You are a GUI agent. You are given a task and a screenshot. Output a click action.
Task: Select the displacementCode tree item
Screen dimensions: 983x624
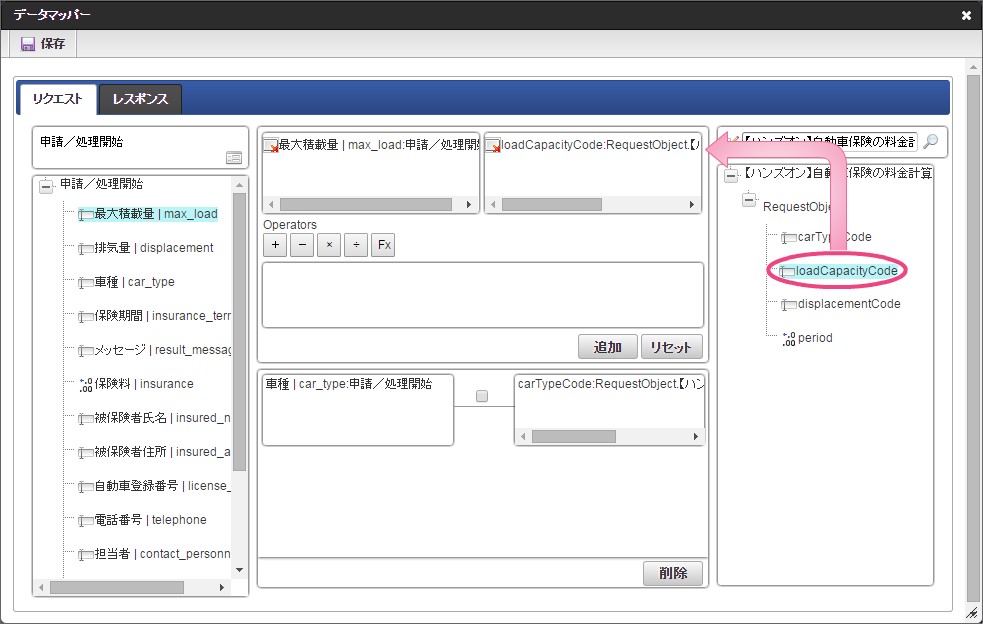coord(848,304)
